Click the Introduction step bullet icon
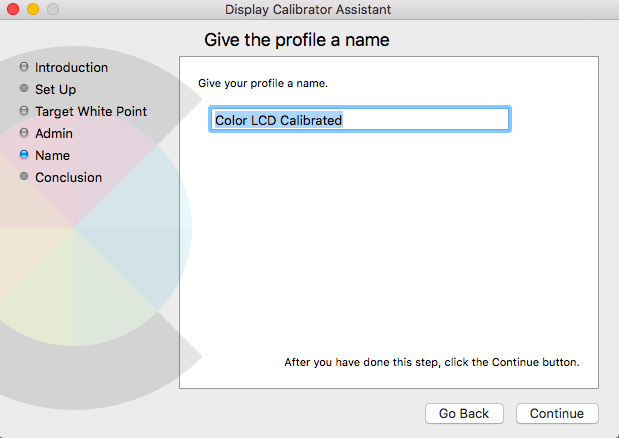 click(x=24, y=67)
